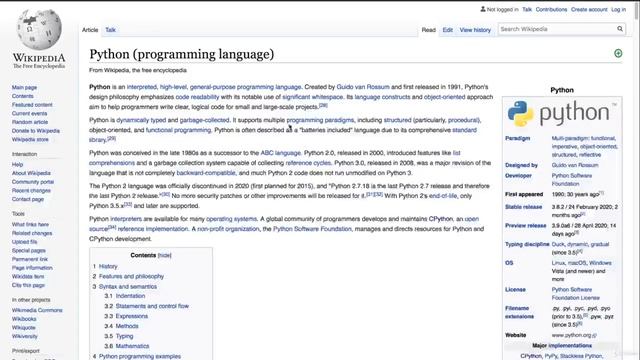
Task: Open the Community portal link
Action: coord(33,182)
